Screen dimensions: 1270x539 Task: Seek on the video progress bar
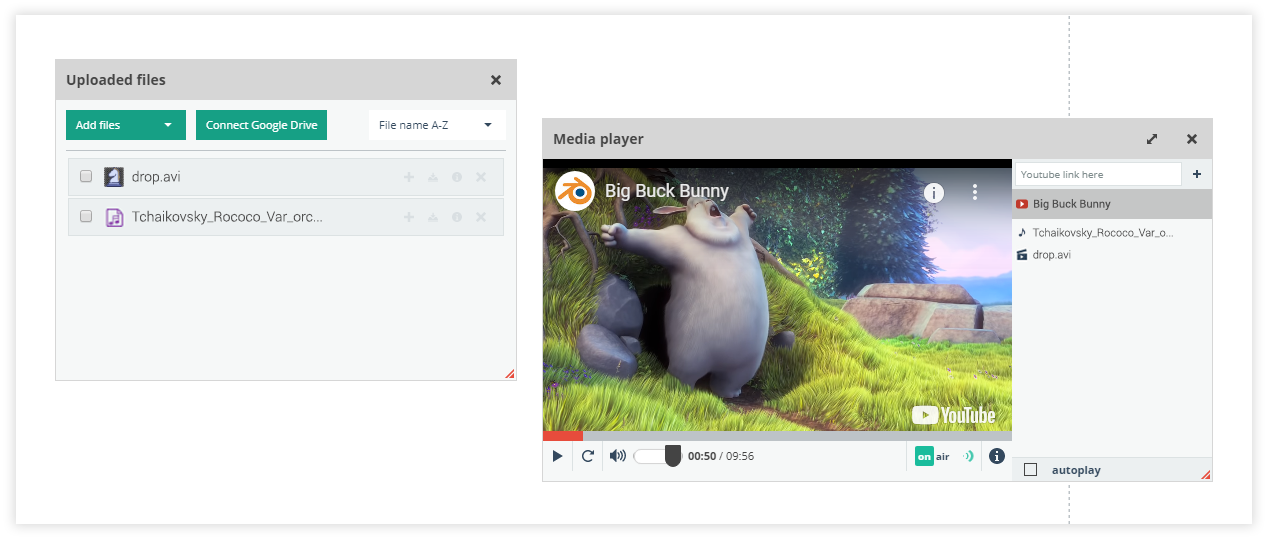(x=777, y=436)
